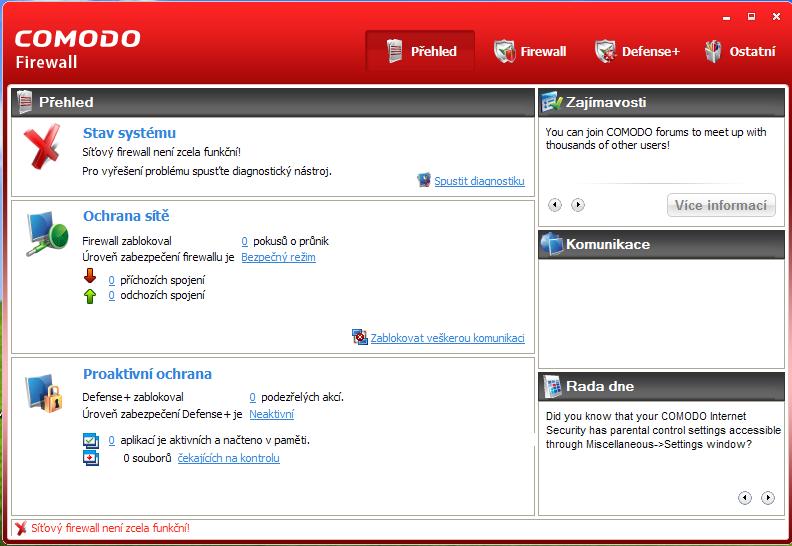Click the red X status icon
Image resolution: width=792 pixels, height=546 pixels.
42,146
